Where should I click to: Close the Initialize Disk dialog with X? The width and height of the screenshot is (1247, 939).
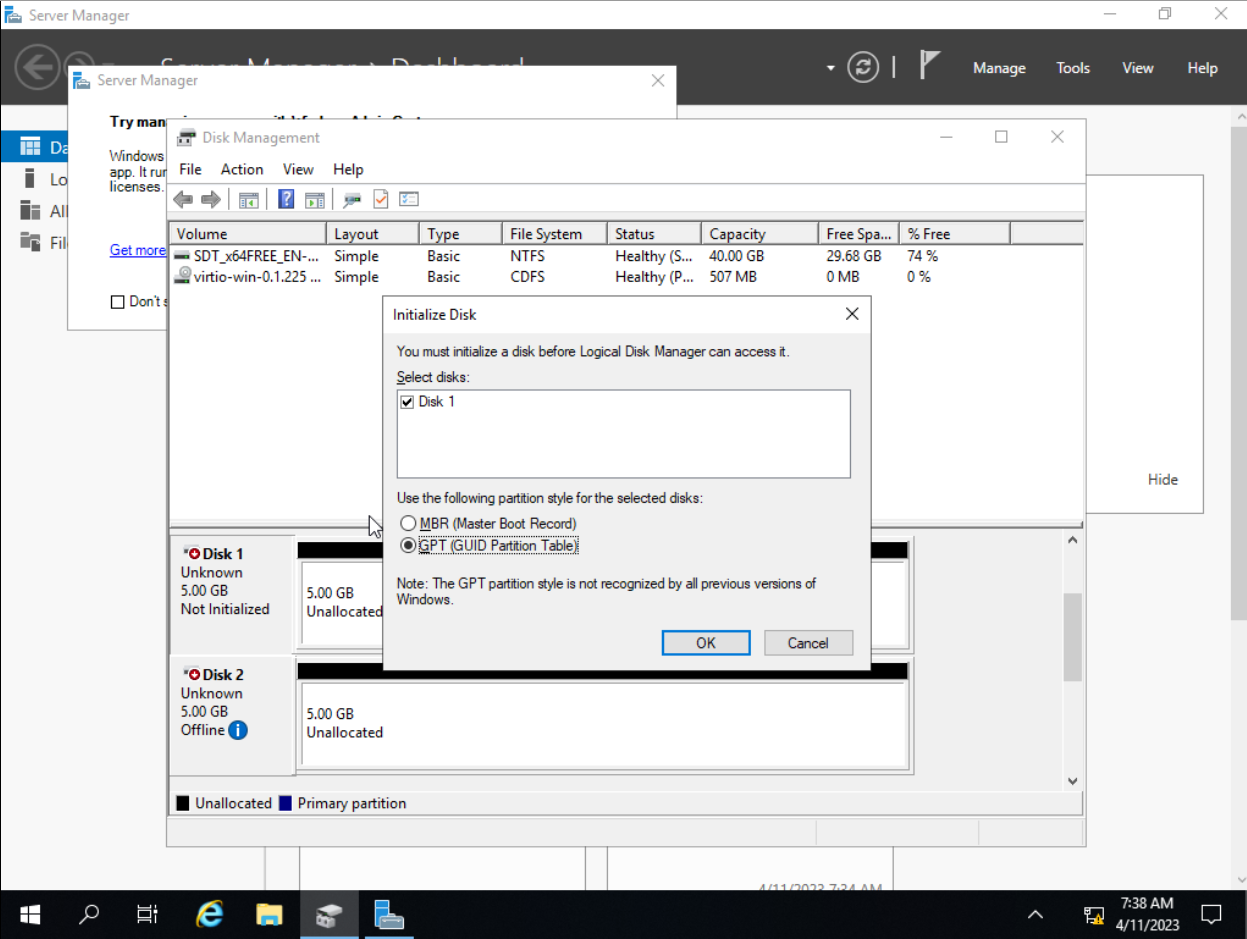pos(852,314)
